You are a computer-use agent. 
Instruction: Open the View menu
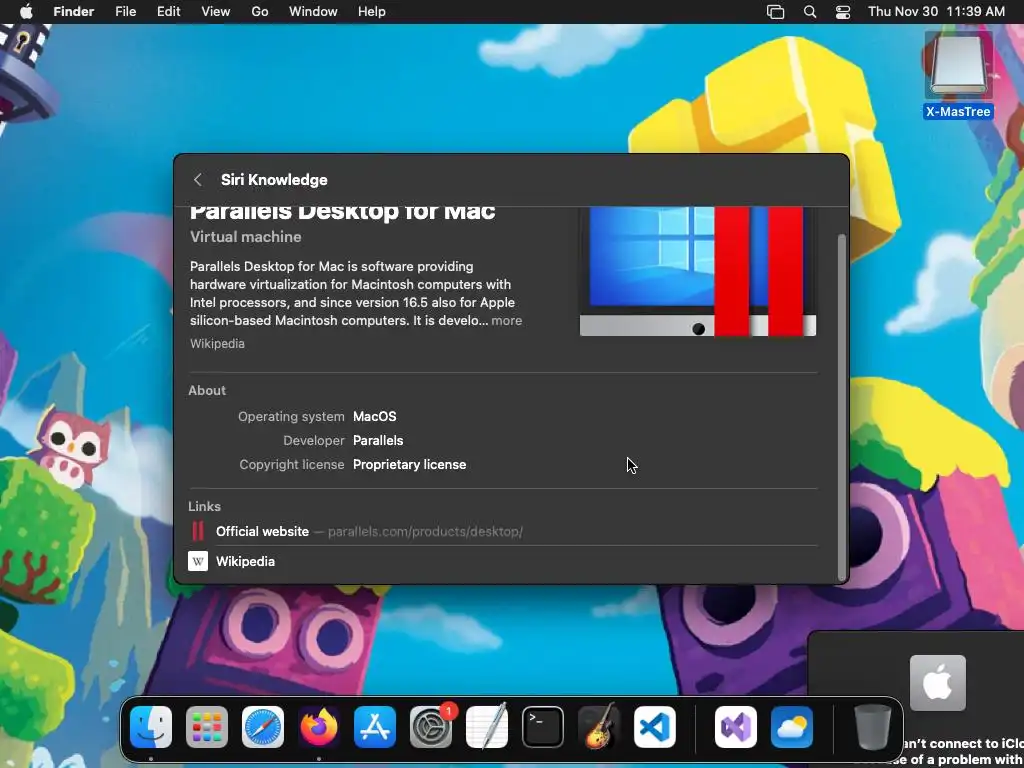coord(216,12)
